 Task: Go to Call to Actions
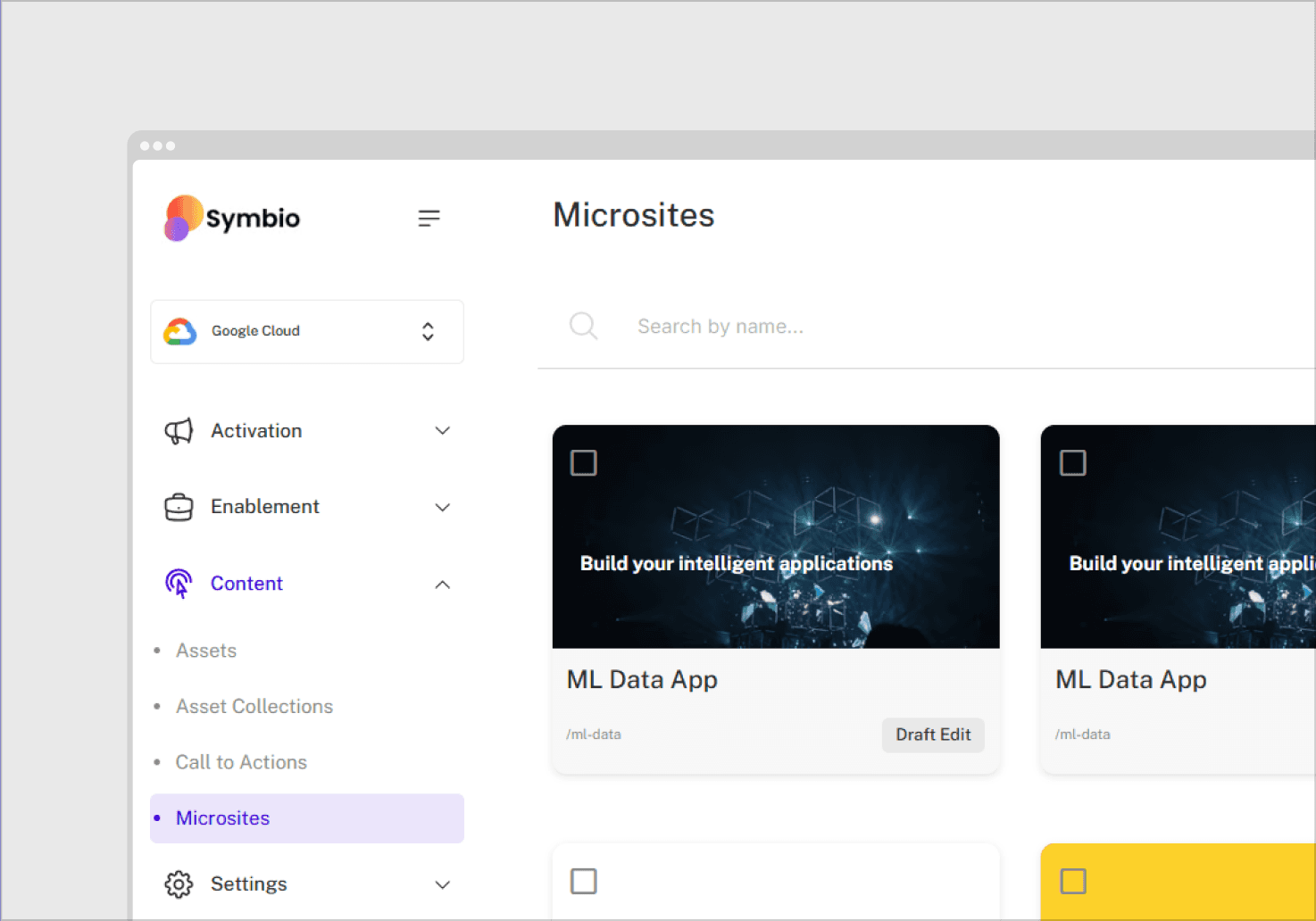click(241, 762)
